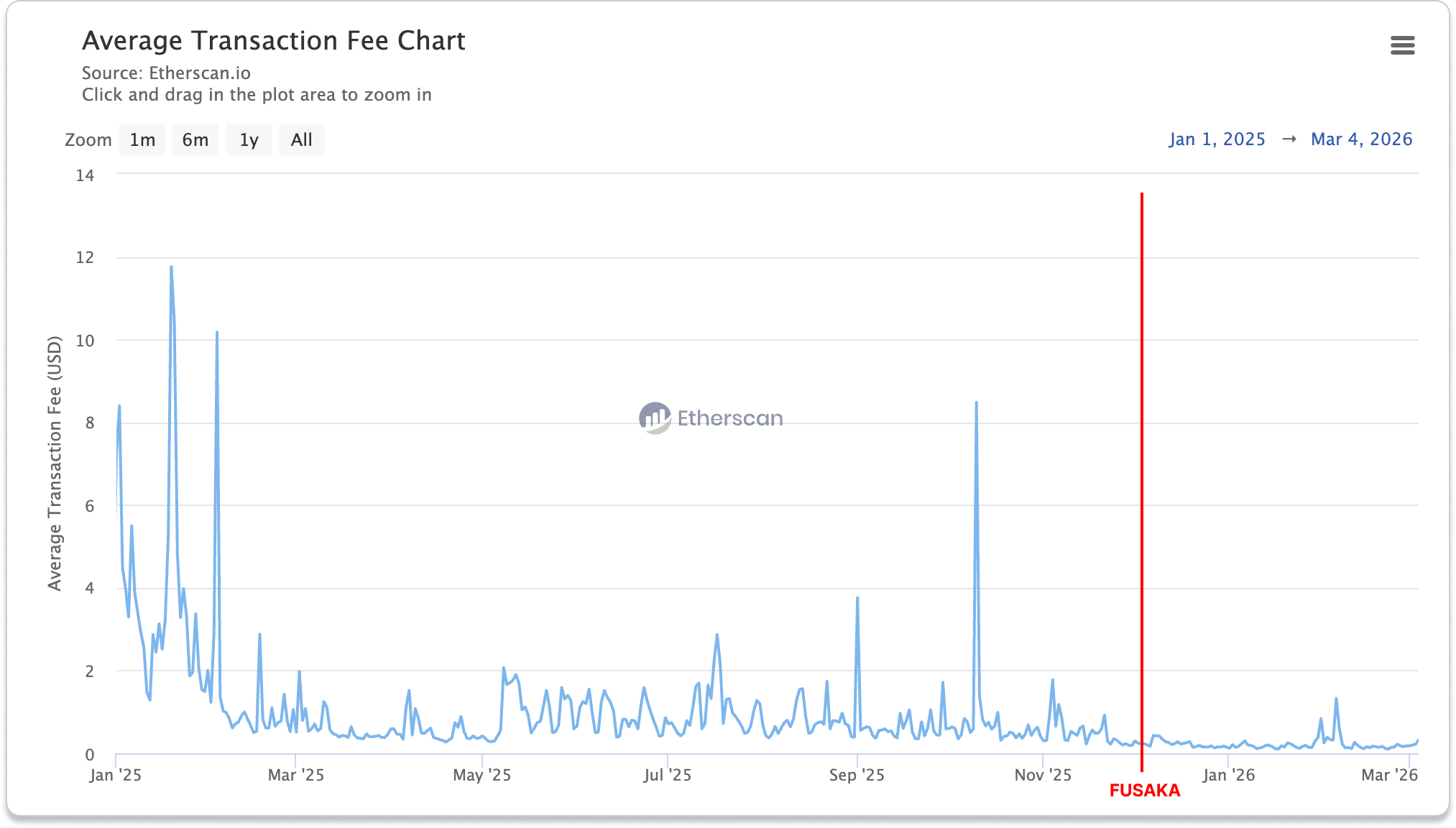The height and width of the screenshot is (828, 1456).
Task: Click the Jul '25 x-axis label
Action: pos(667,775)
